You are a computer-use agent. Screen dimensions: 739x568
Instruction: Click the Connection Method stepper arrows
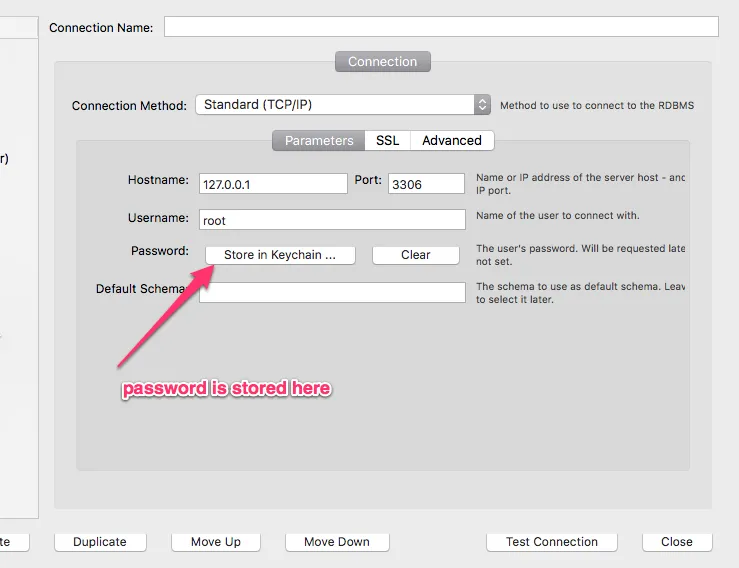[482, 105]
